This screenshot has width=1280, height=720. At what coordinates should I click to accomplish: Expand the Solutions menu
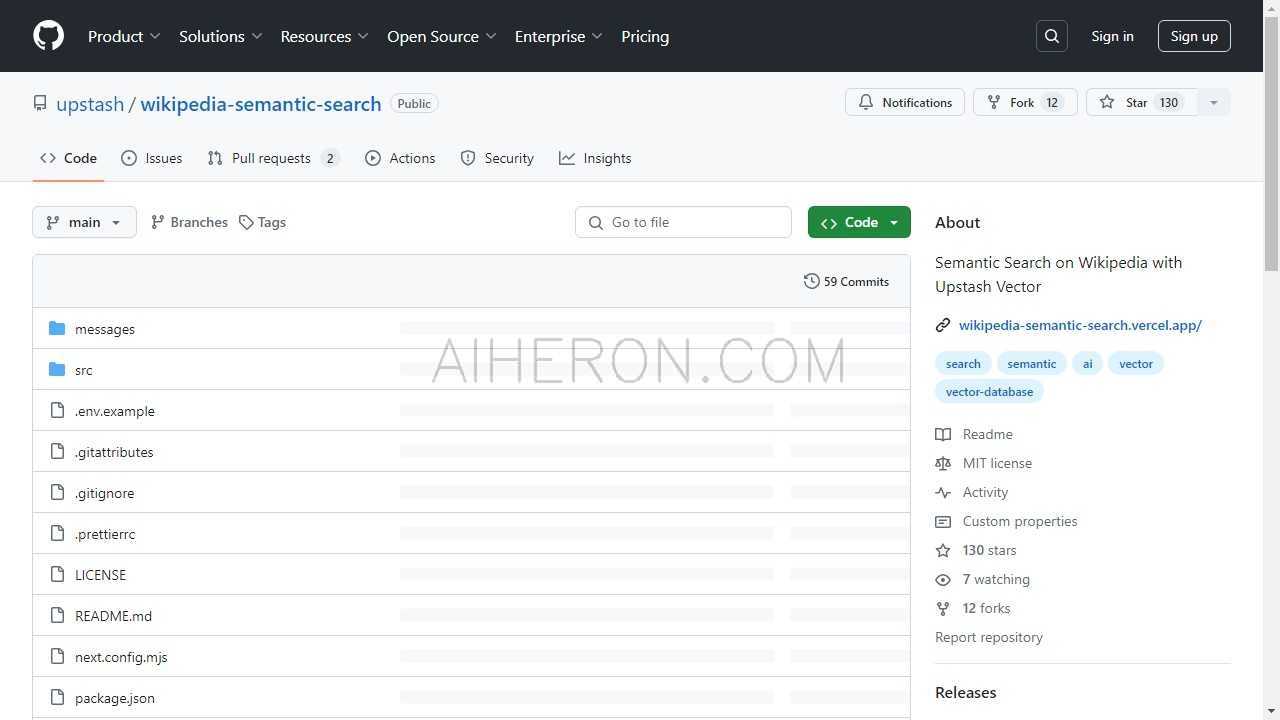[x=221, y=36]
